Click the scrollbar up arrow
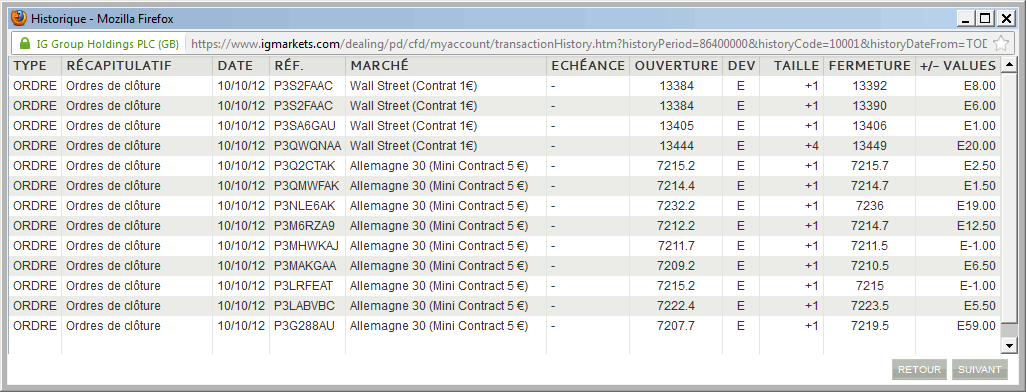This screenshot has width=1026, height=392. pos(1009,65)
